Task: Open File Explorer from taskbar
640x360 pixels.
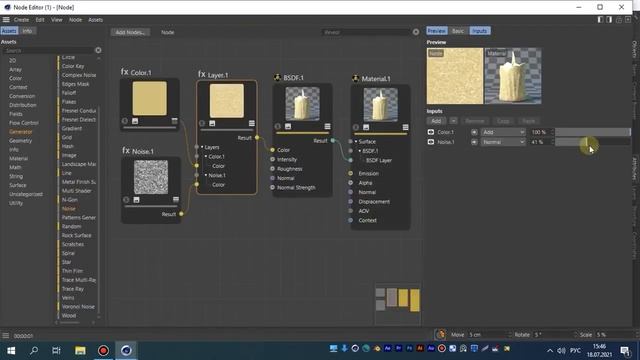Action: click(80, 350)
